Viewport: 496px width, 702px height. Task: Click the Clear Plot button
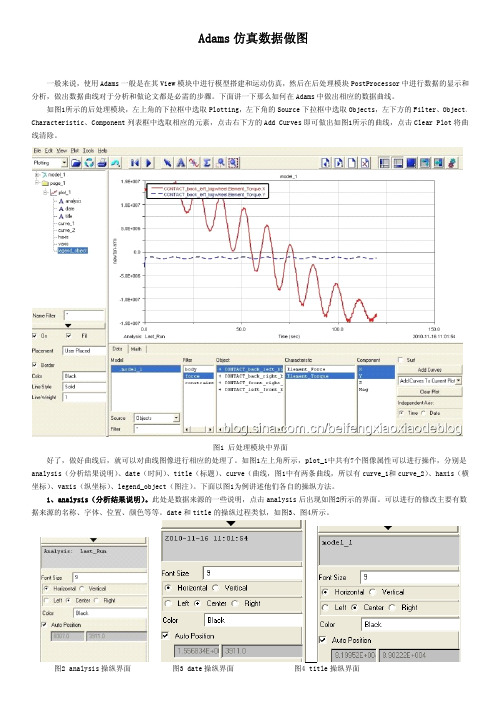(429, 392)
